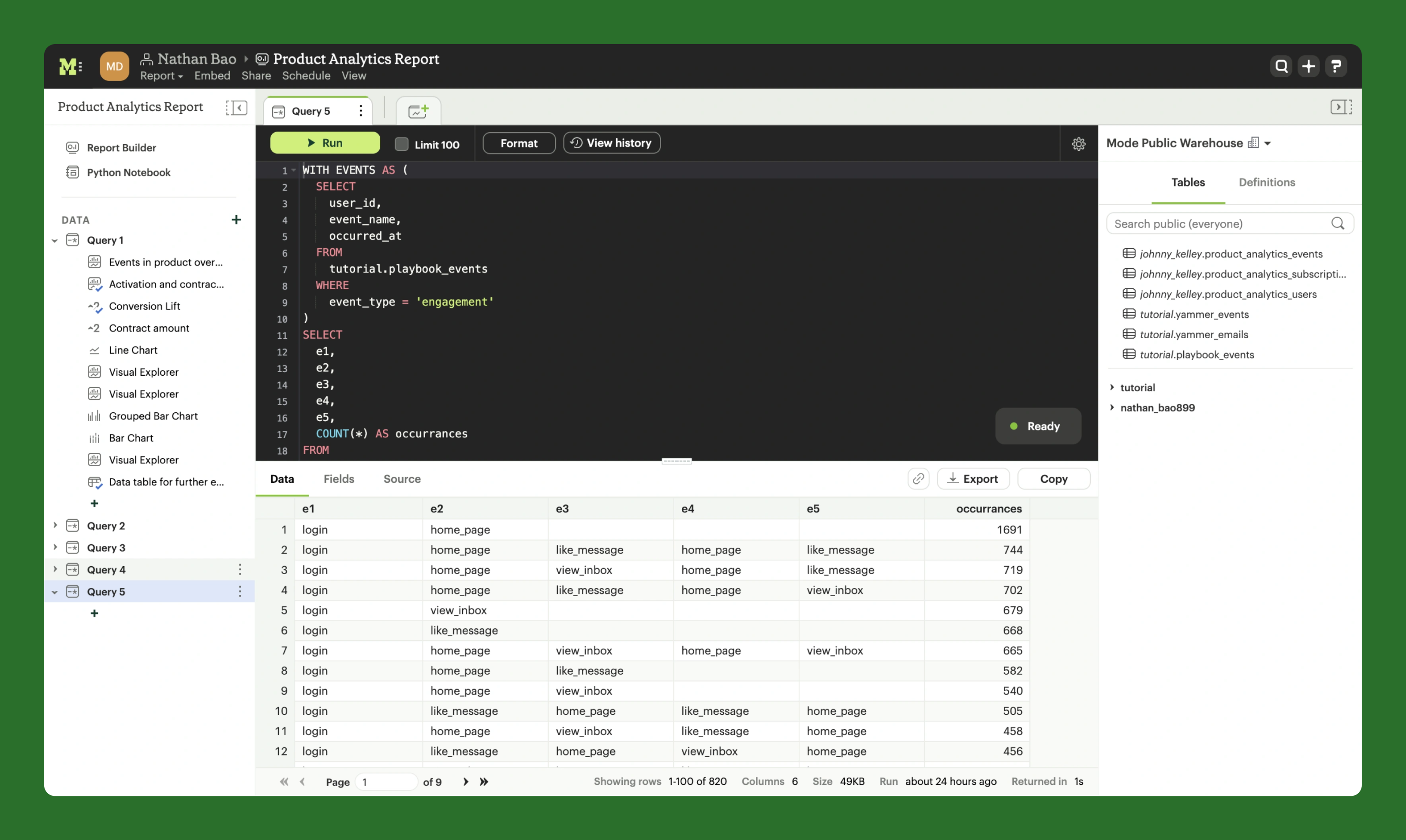Open the Report dropdown menu
1406x840 pixels.
click(x=161, y=76)
